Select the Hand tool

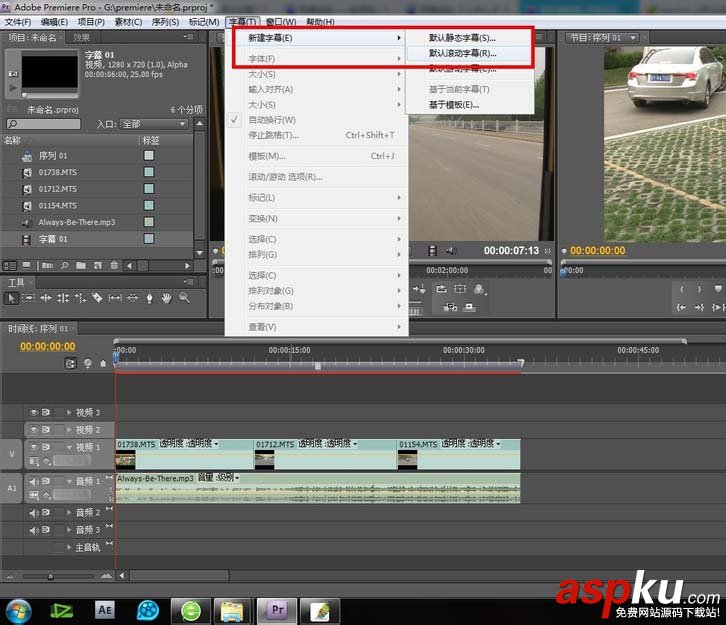point(167,298)
